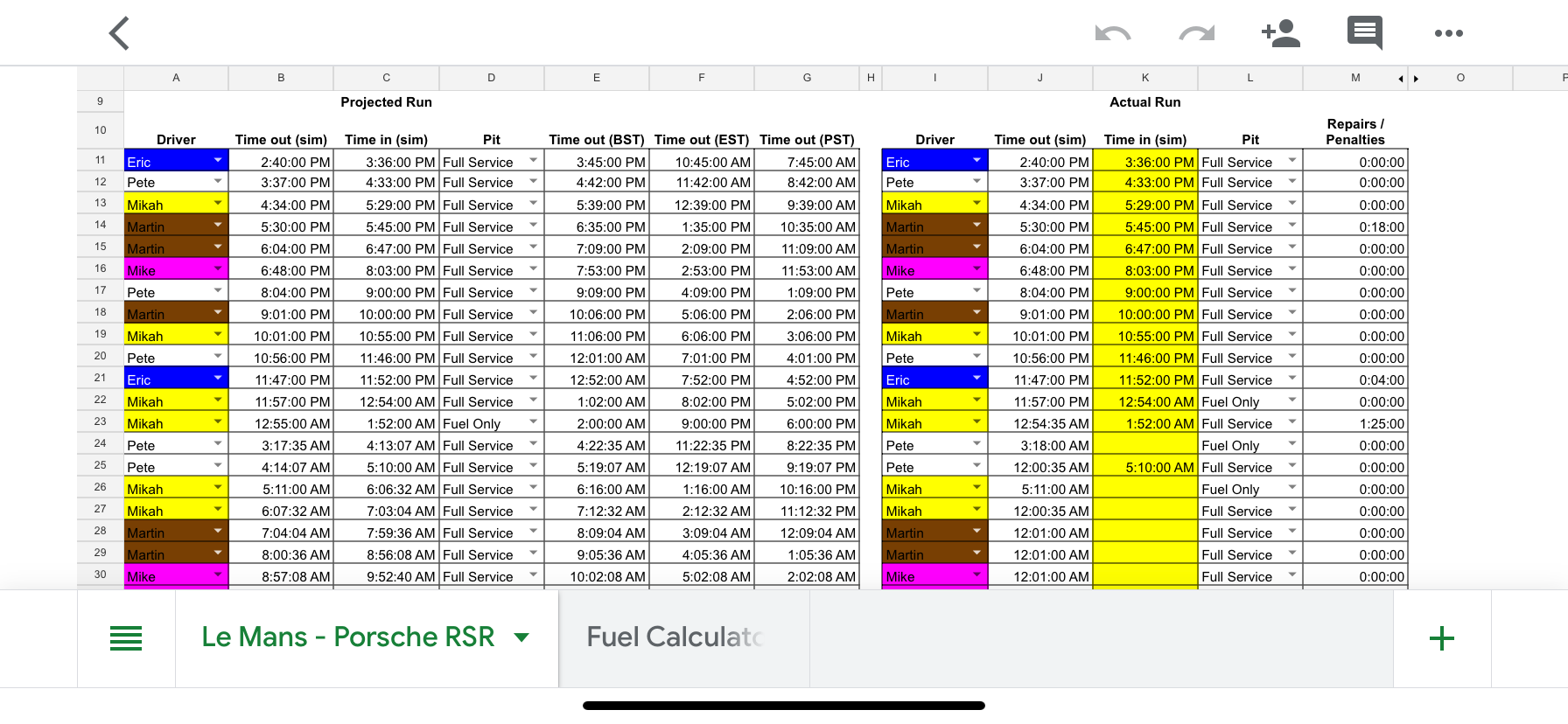This screenshot has width=1568, height=724.
Task: Select cell 11:47:00 PM in column B
Action: pyautogui.click(x=281, y=379)
